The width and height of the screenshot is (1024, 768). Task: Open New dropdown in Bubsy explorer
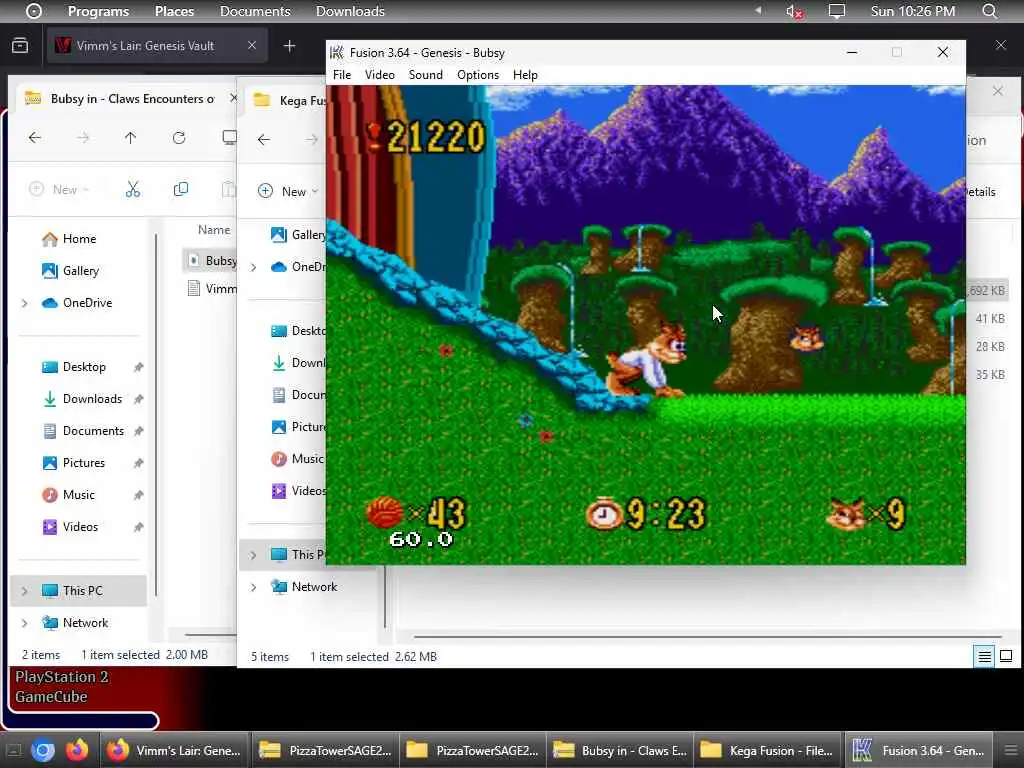pyautogui.click(x=59, y=189)
